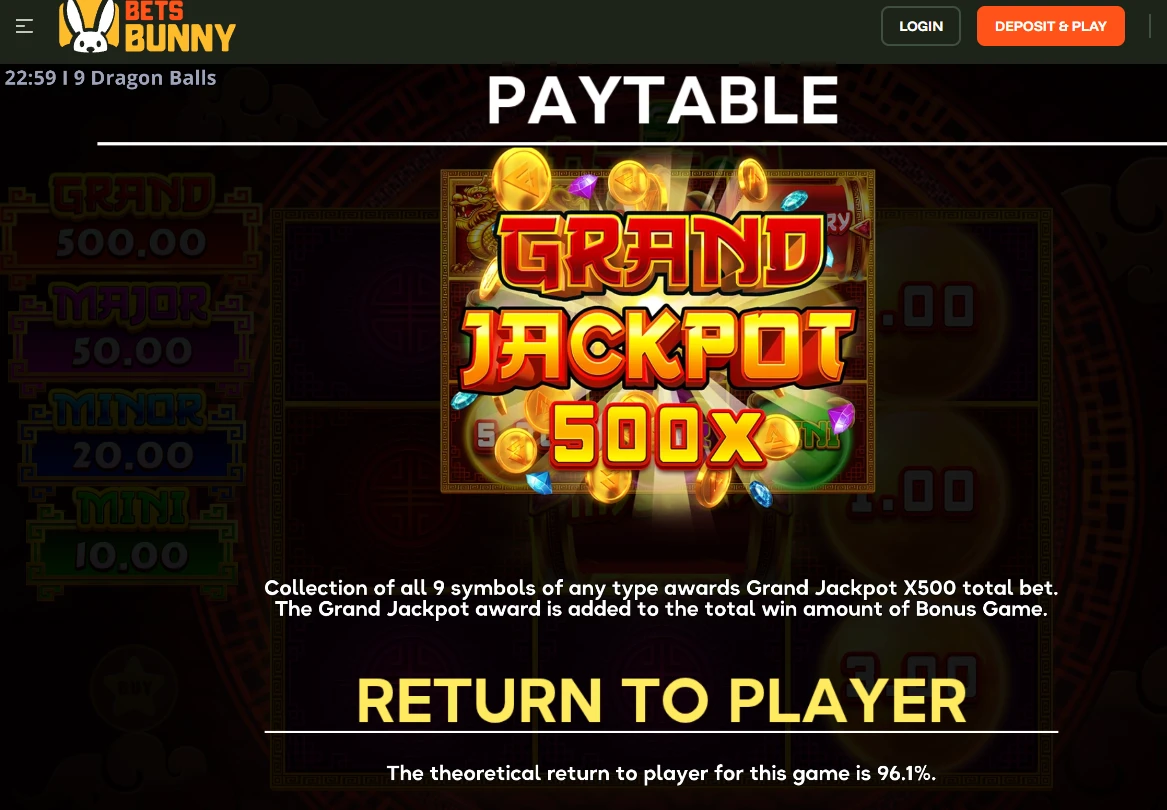Click the RETURN TO PLAYER heading
This screenshot has width=1167, height=810.
pyautogui.click(x=661, y=701)
